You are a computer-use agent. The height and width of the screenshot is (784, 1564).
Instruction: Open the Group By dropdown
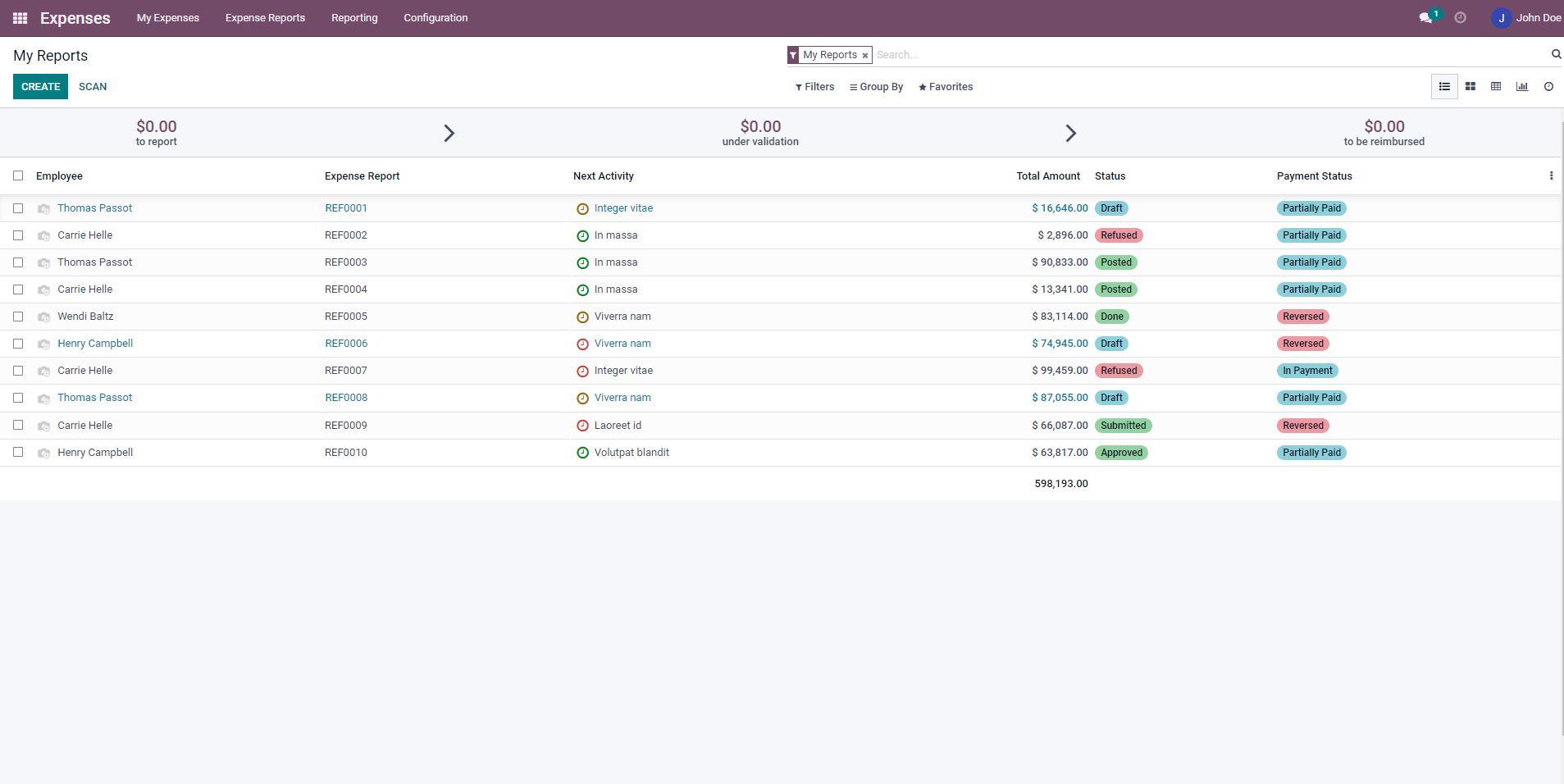[876, 87]
